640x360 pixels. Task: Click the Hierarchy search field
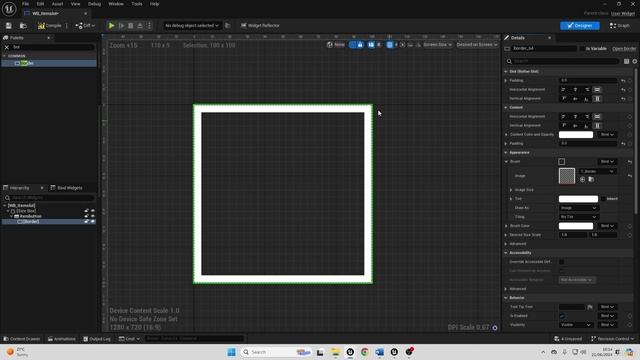tap(49, 198)
